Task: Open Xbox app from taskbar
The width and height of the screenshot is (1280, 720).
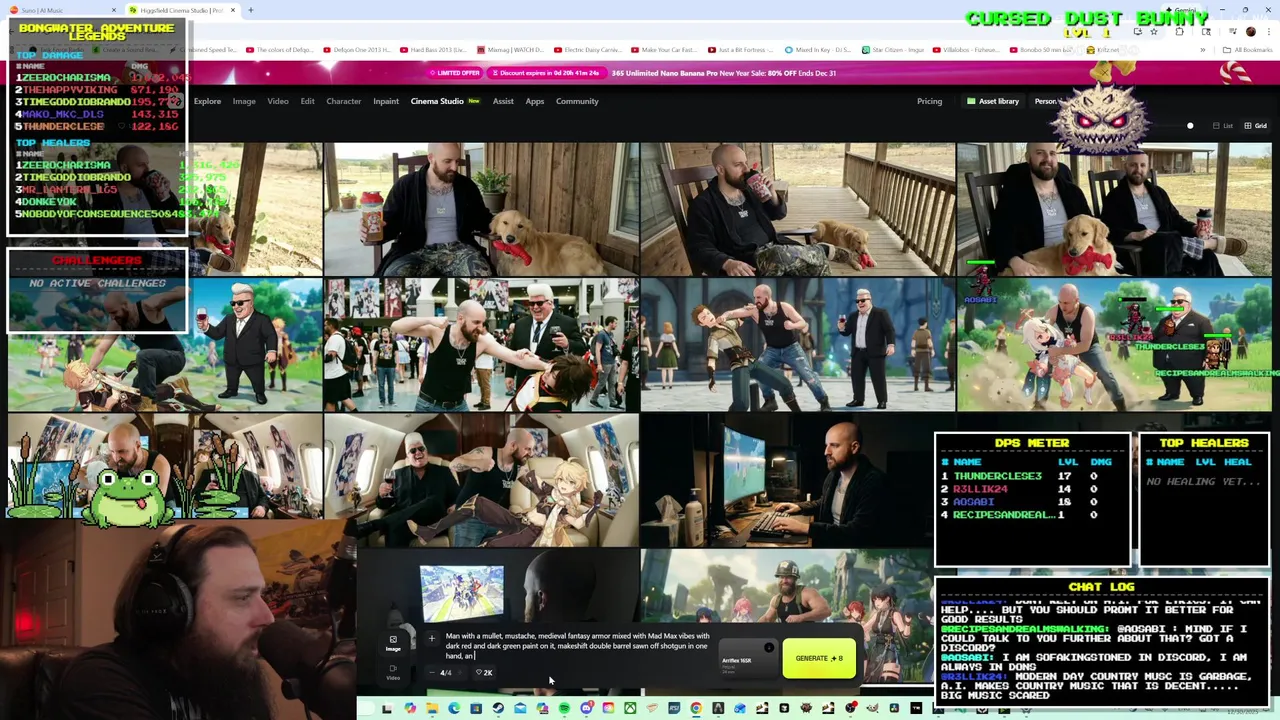Action: (630, 708)
